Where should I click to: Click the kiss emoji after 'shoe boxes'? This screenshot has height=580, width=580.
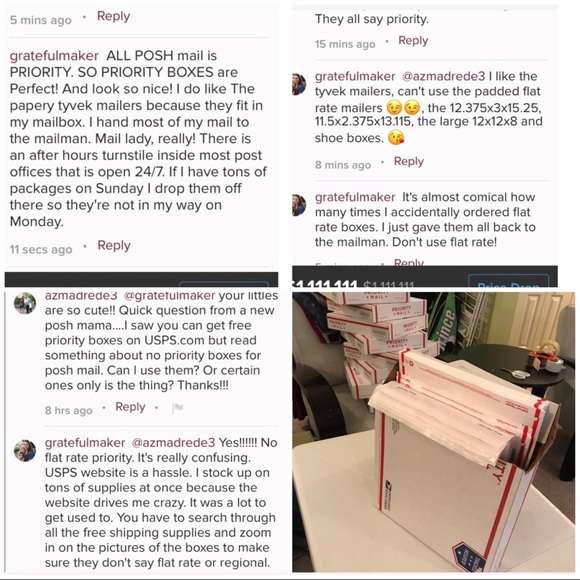pos(396,138)
